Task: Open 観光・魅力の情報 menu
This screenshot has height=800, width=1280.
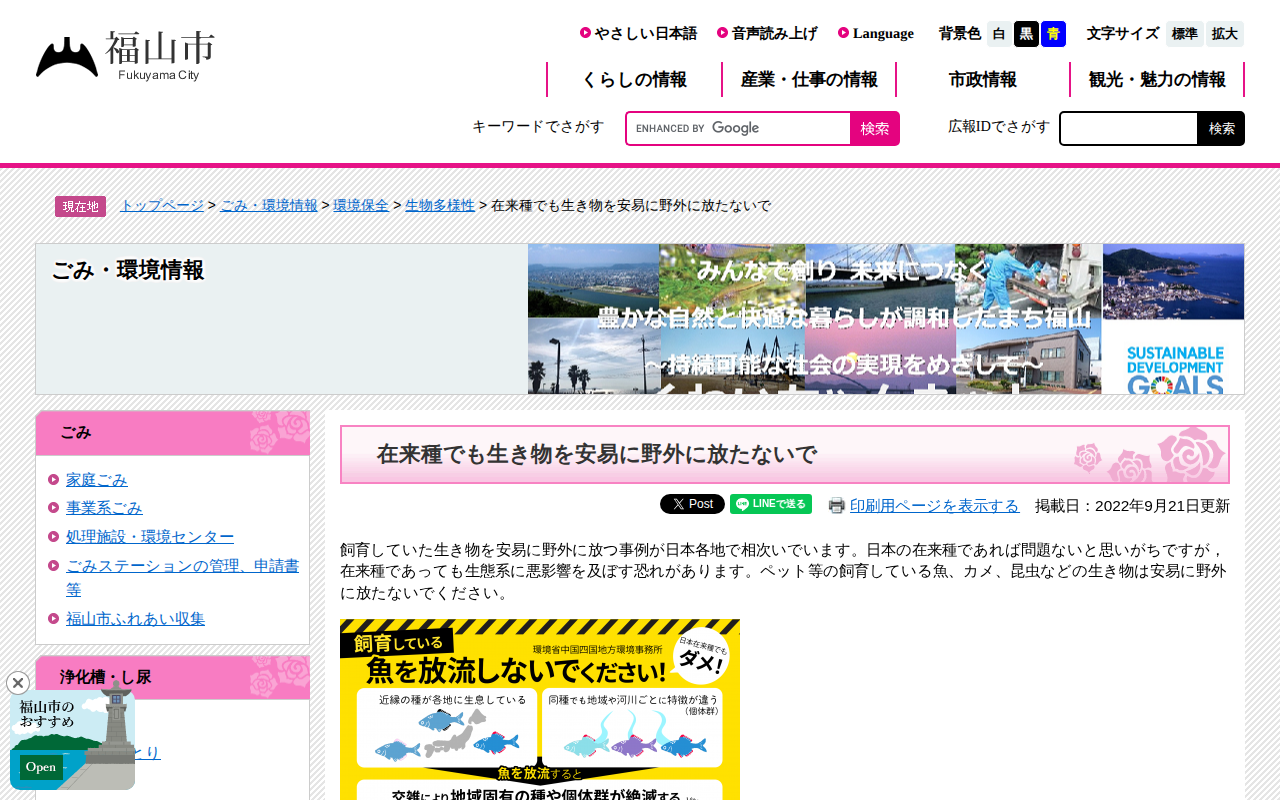Action: pos(1157,80)
